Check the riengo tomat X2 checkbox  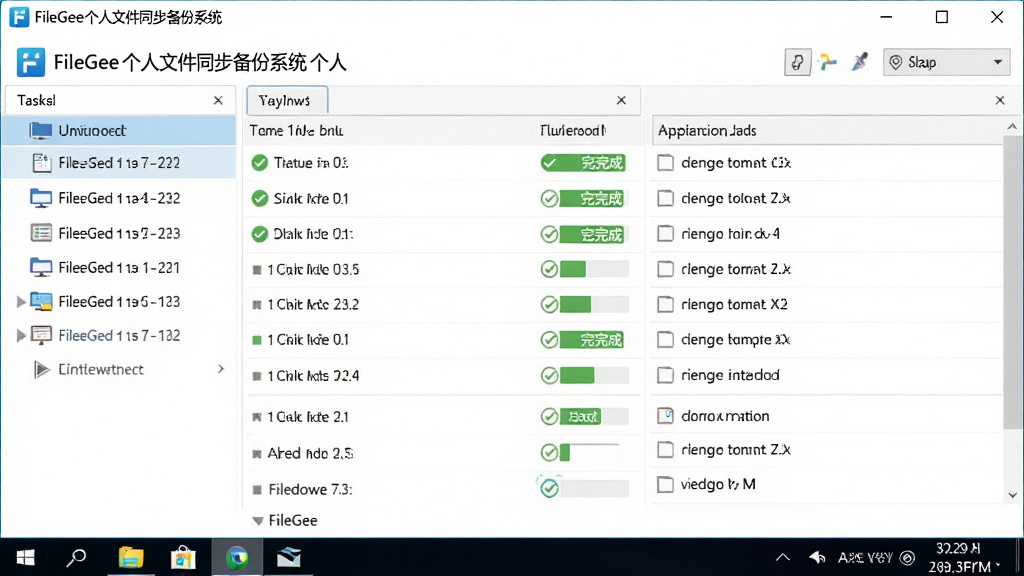665,304
